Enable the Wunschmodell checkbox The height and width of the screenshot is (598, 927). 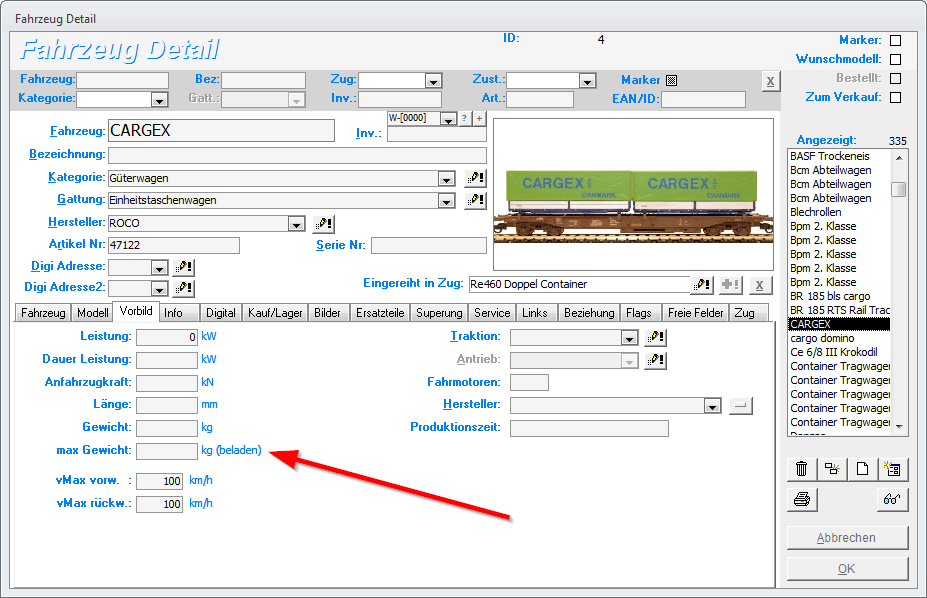click(x=896, y=59)
